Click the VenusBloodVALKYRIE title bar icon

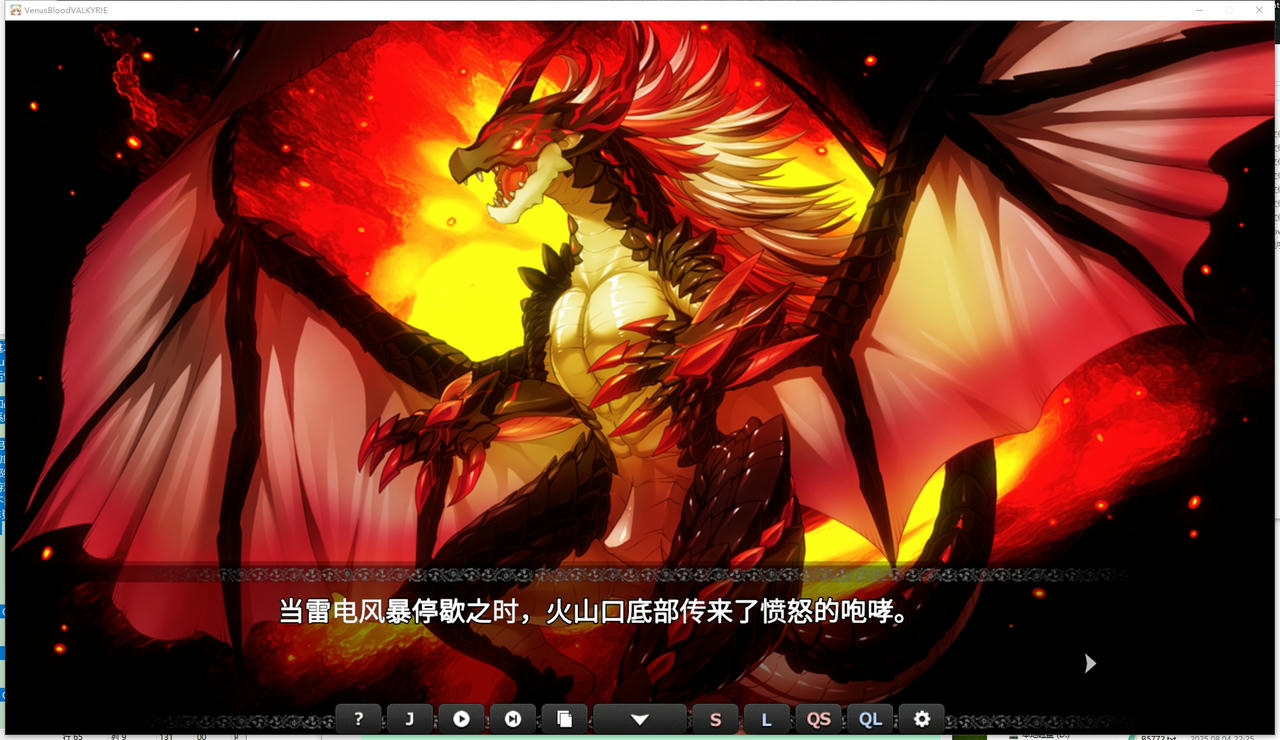pyautogui.click(x=14, y=10)
